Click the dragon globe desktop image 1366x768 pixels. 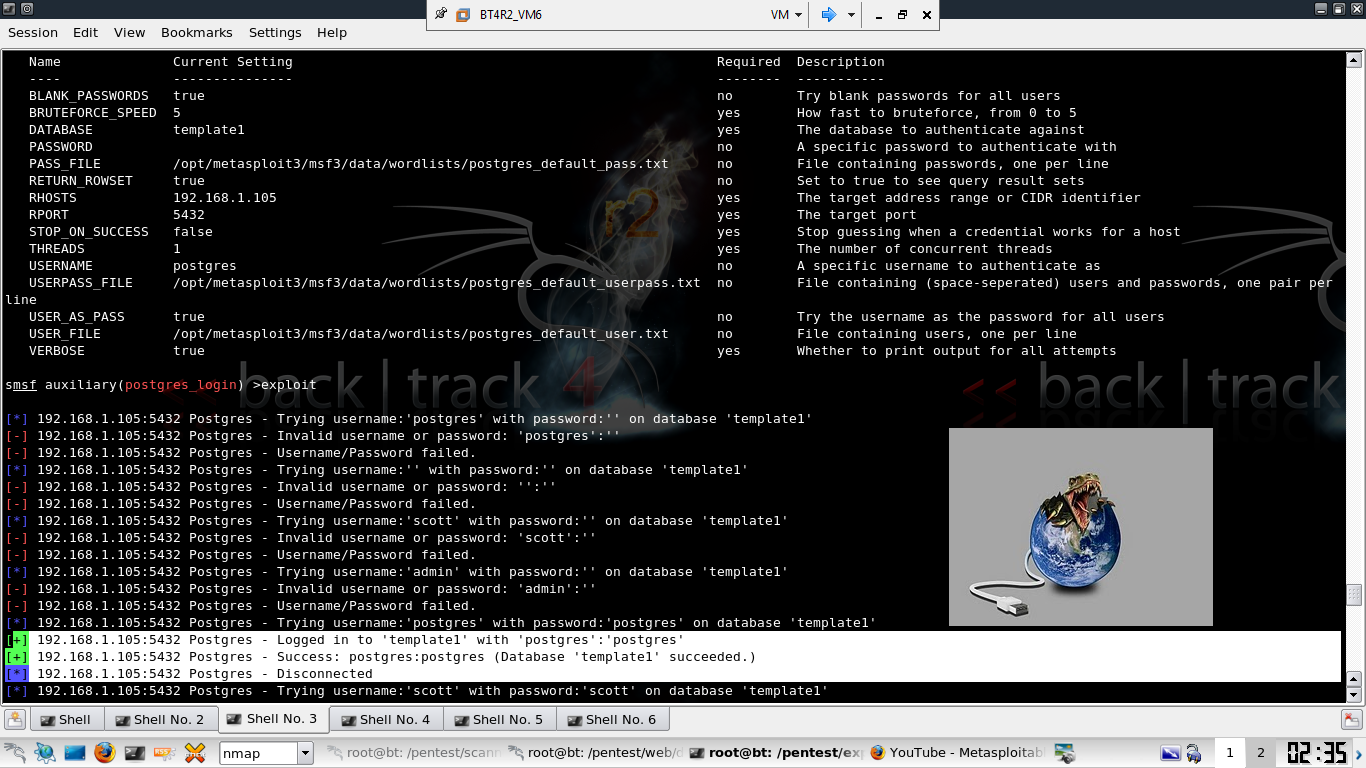[1080, 527]
